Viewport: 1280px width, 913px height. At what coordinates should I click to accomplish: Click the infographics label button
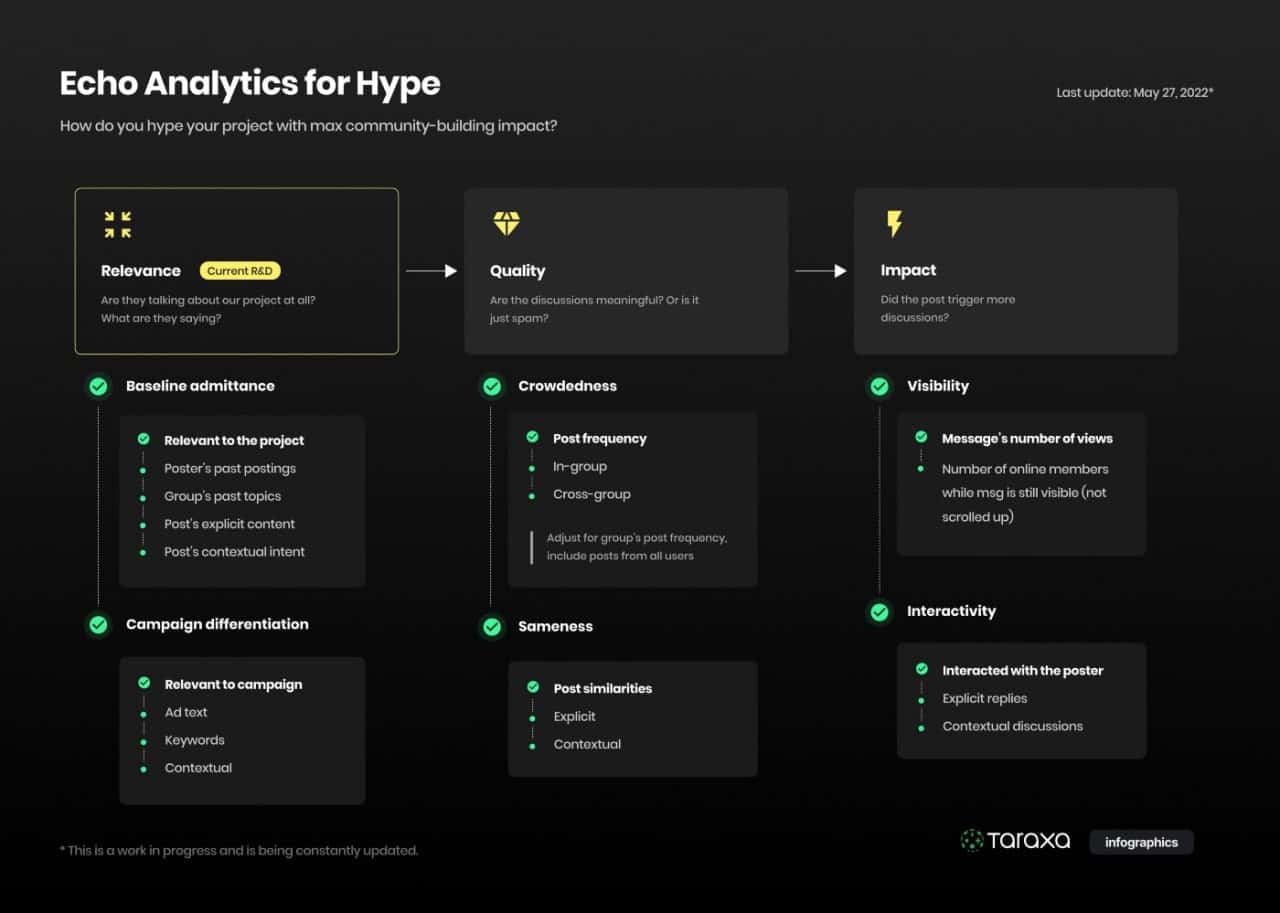click(x=1141, y=842)
